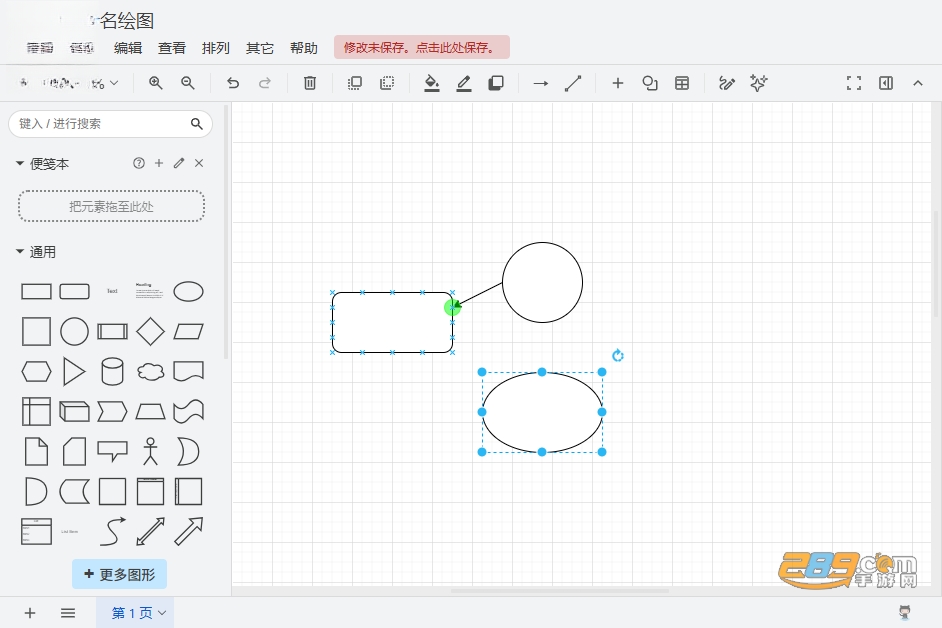The height and width of the screenshot is (628, 942).
Task: Select the callout speech bubble shape
Action: pos(112,451)
